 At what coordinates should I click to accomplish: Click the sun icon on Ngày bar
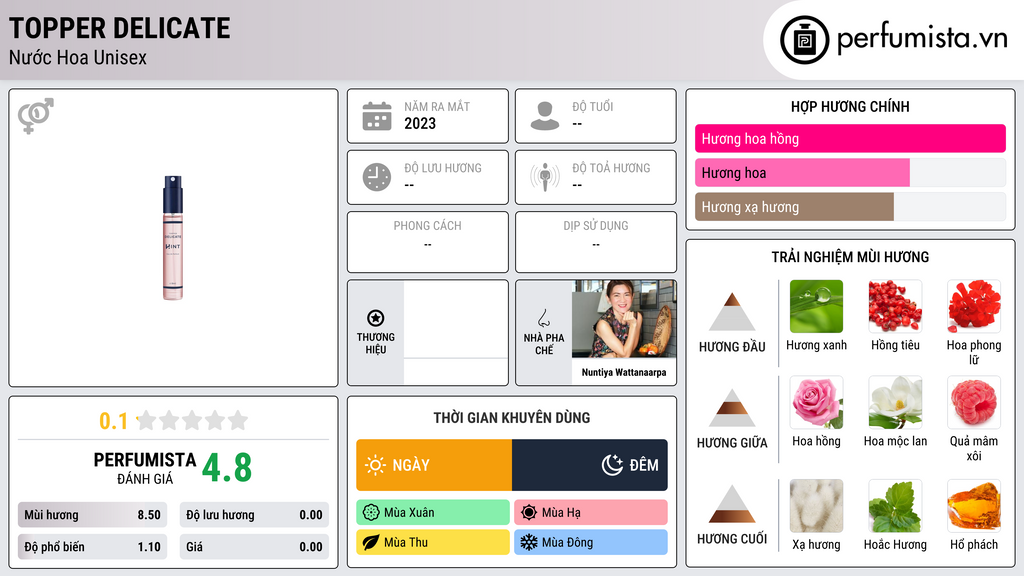(x=375, y=465)
